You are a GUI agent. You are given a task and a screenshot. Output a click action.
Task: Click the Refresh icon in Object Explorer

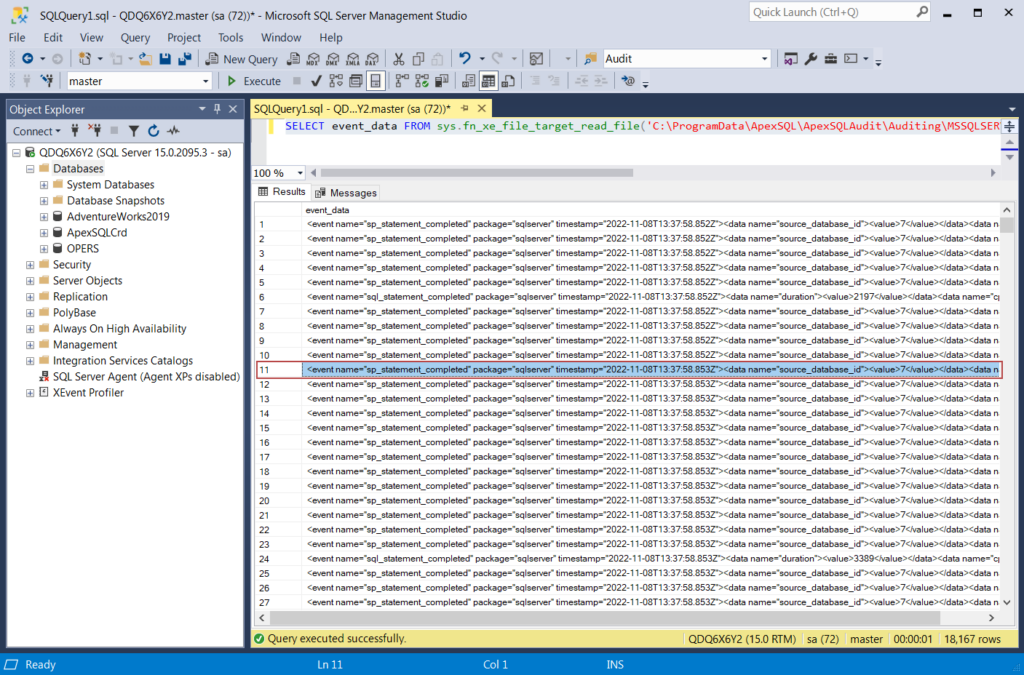click(154, 130)
